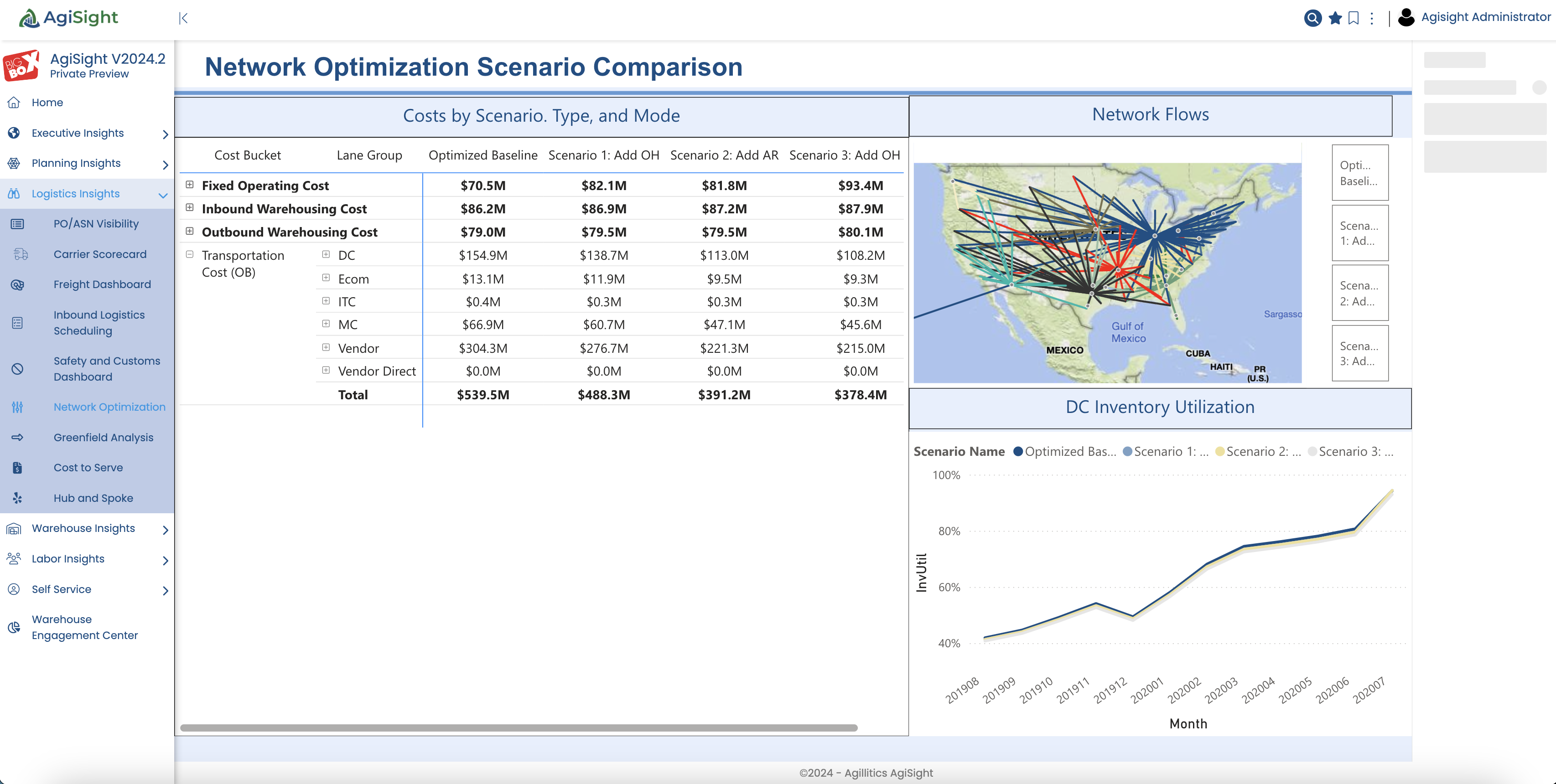Image resolution: width=1556 pixels, height=784 pixels.
Task: Select the Scenario 3 slicer button
Action: [1360, 353]
